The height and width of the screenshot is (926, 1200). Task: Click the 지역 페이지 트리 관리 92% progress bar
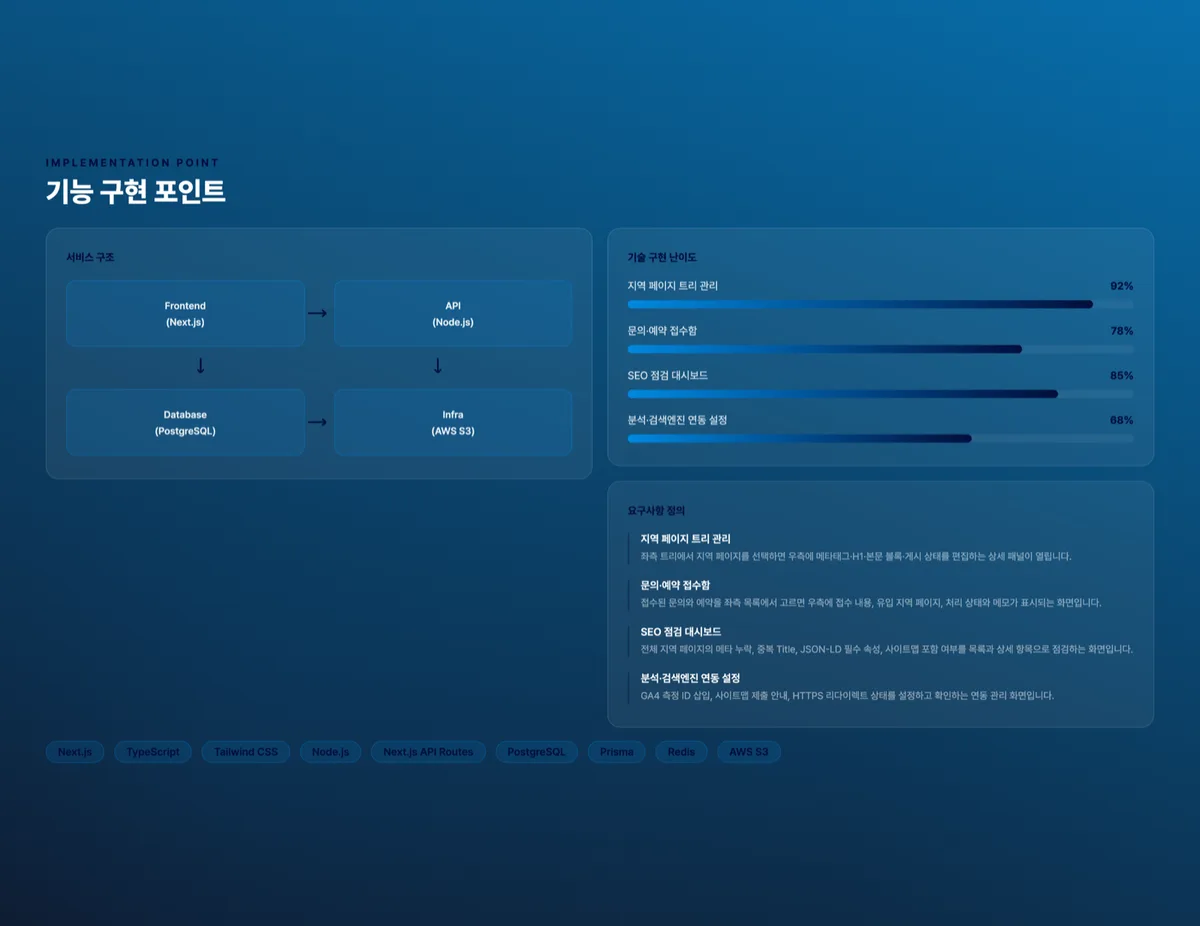(x=880, y=304)
